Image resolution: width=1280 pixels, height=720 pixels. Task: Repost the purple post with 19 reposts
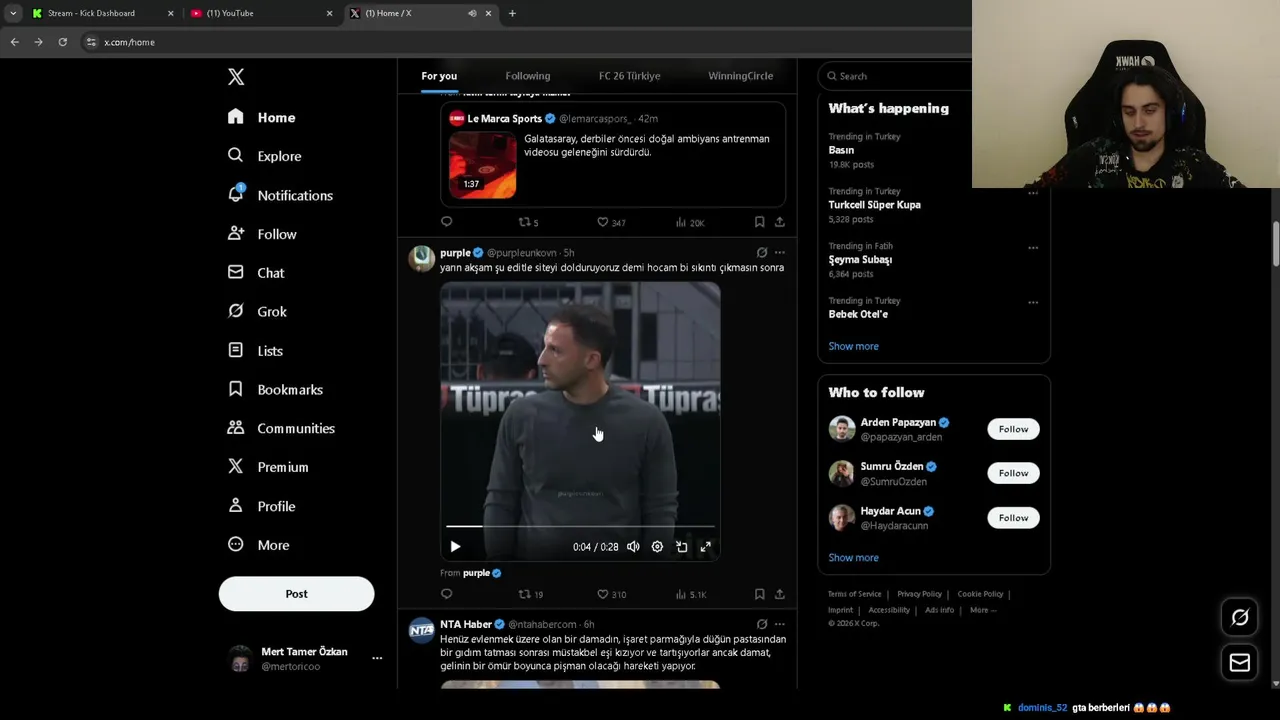pos(530,594)
